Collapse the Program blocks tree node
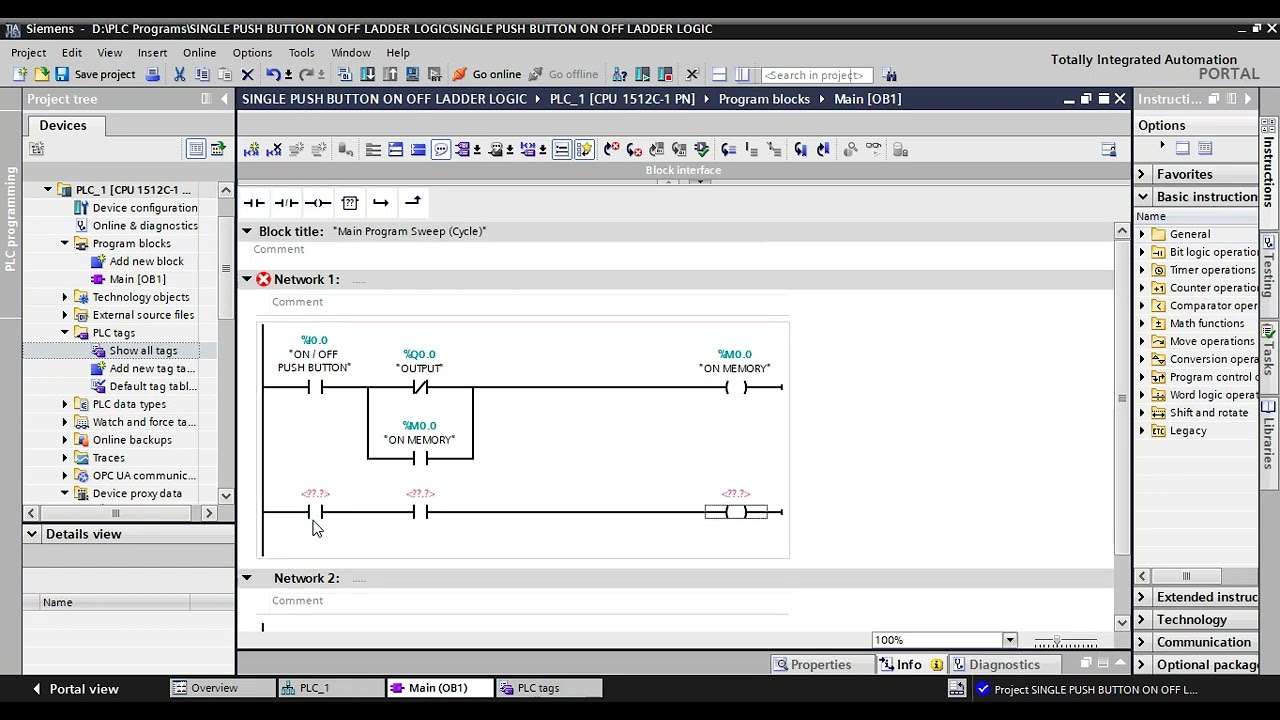The width and height of the screenshot is (1280, 720). click(65, 244)
